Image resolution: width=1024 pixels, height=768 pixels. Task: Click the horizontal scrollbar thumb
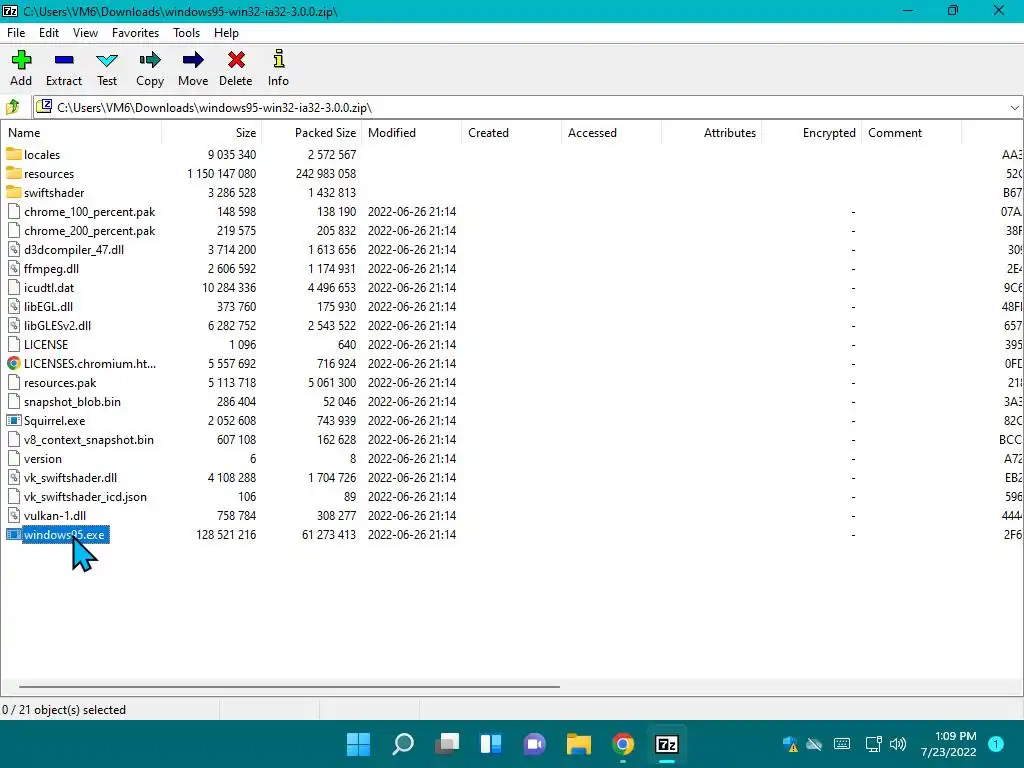tap(289, 686)
